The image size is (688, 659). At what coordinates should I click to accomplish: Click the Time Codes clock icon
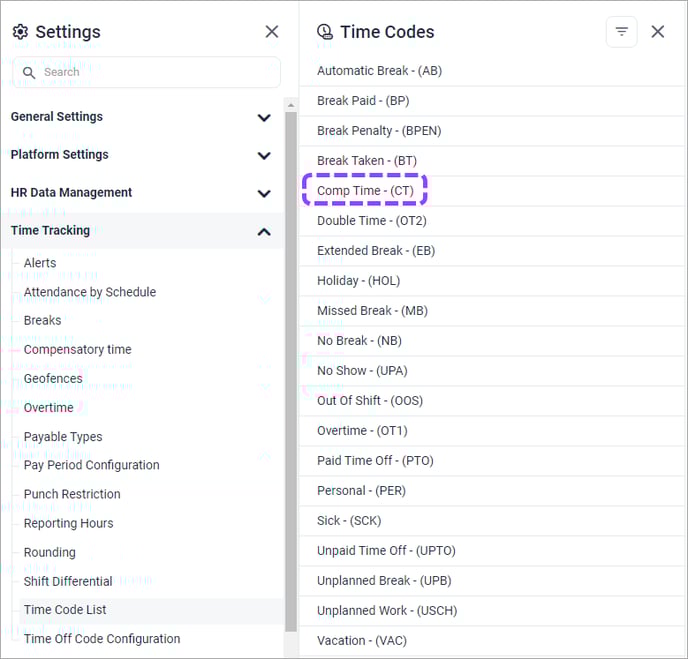click(x=325, y=32)
